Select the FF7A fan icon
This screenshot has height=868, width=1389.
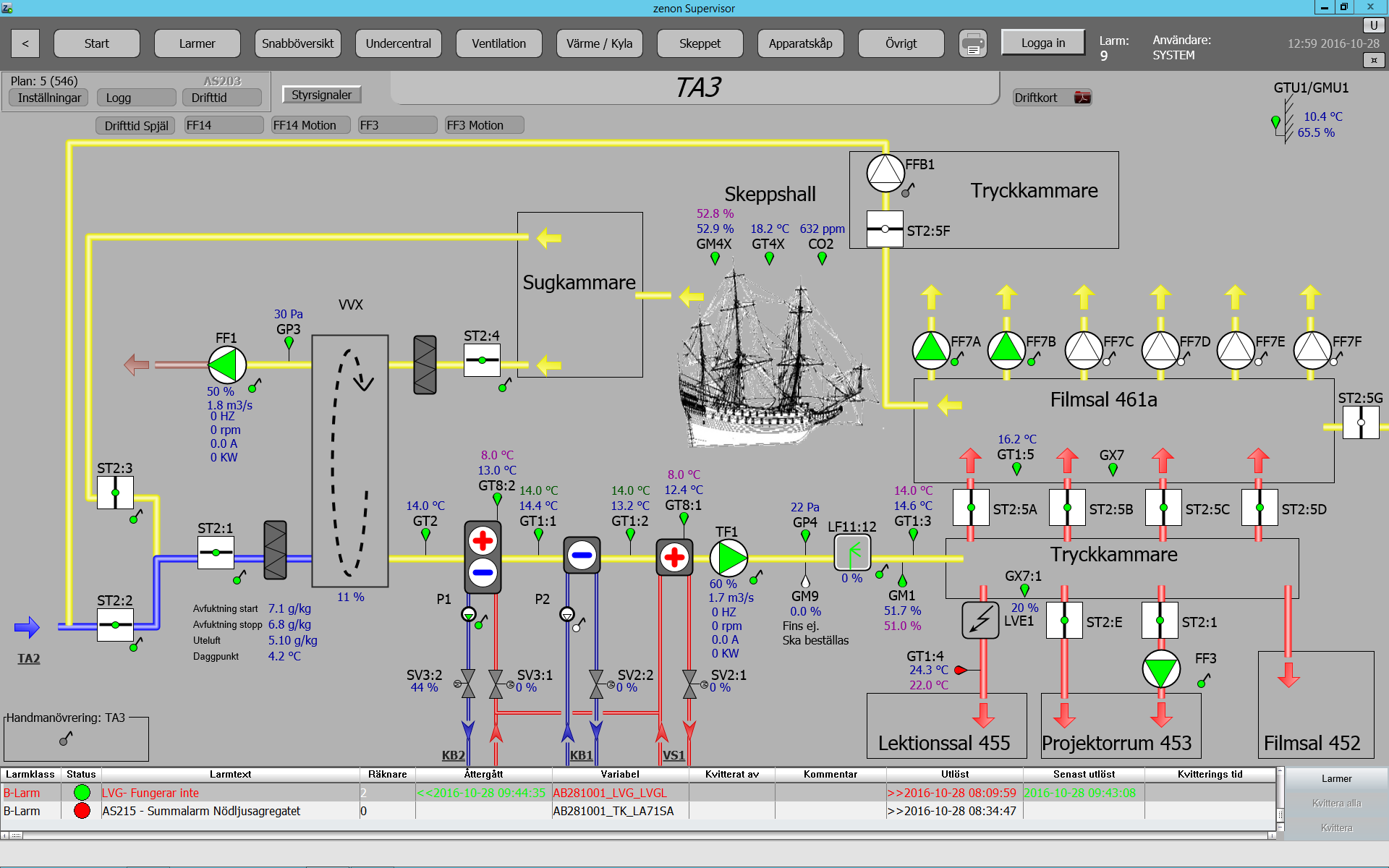click(931, 350)
